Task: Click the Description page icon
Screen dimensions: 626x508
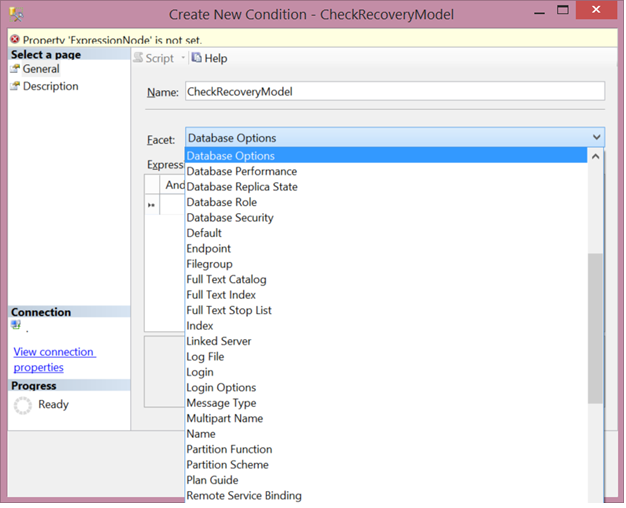Action: click(x=15, y=86)
